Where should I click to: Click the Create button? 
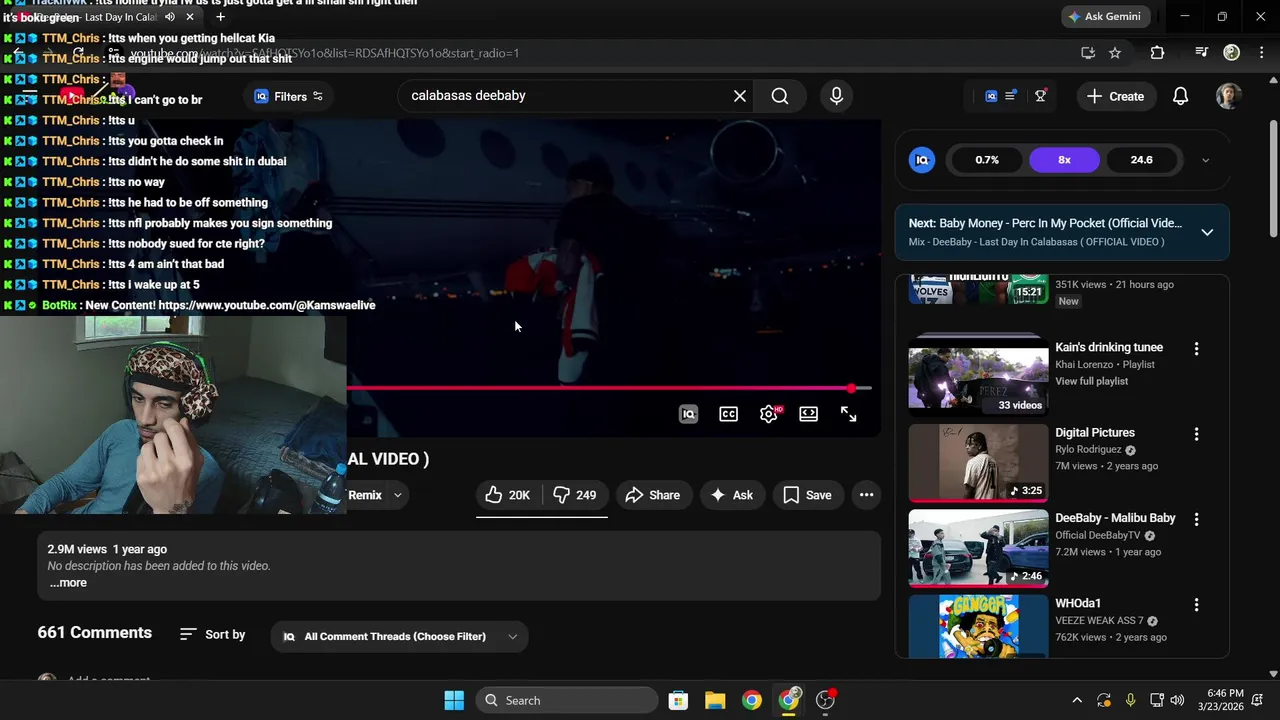(x=1115, y=96)
